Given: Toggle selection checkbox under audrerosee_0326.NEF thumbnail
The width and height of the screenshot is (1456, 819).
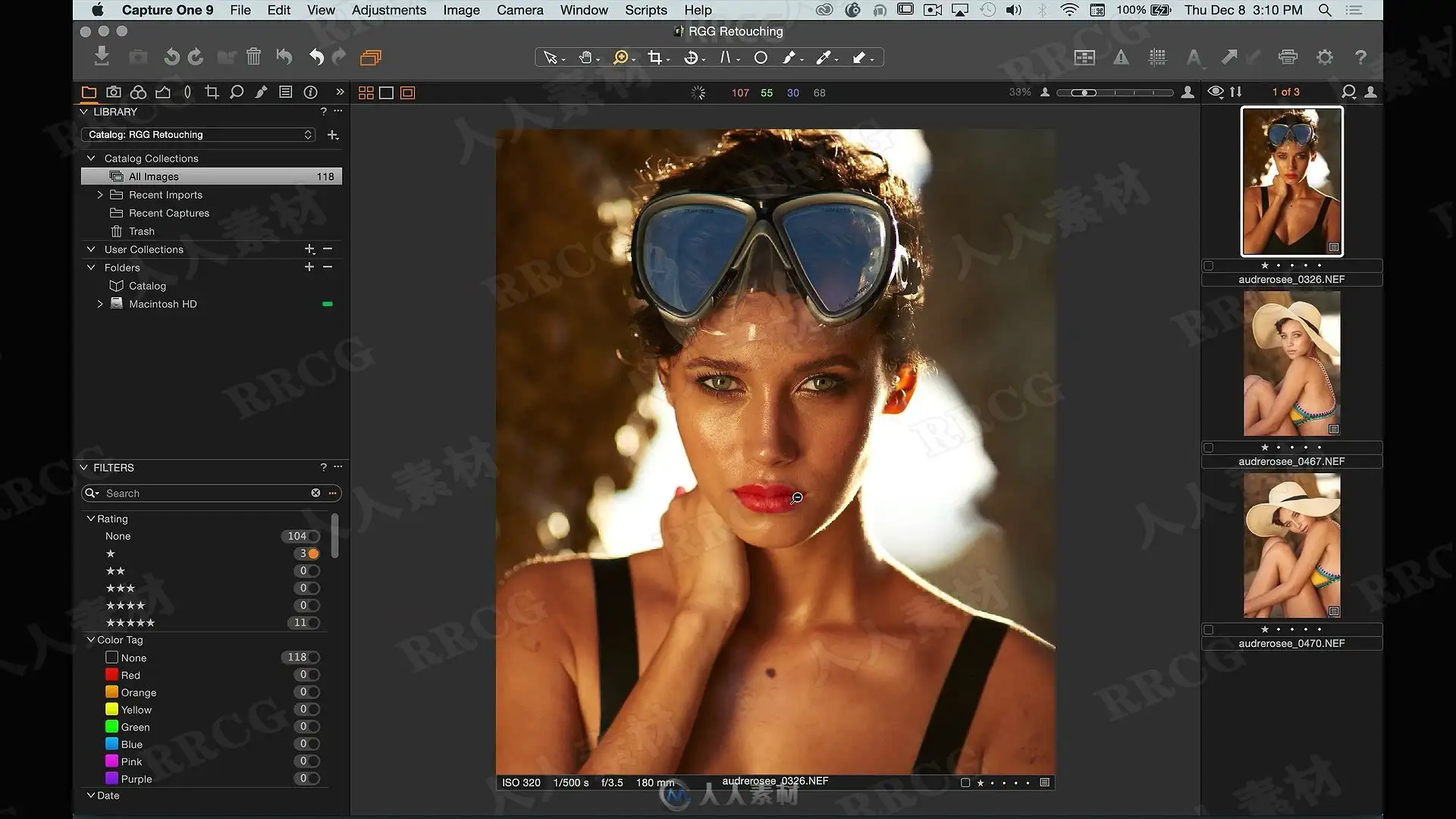Looking at the screenshot, I should tap(1209, 266).
